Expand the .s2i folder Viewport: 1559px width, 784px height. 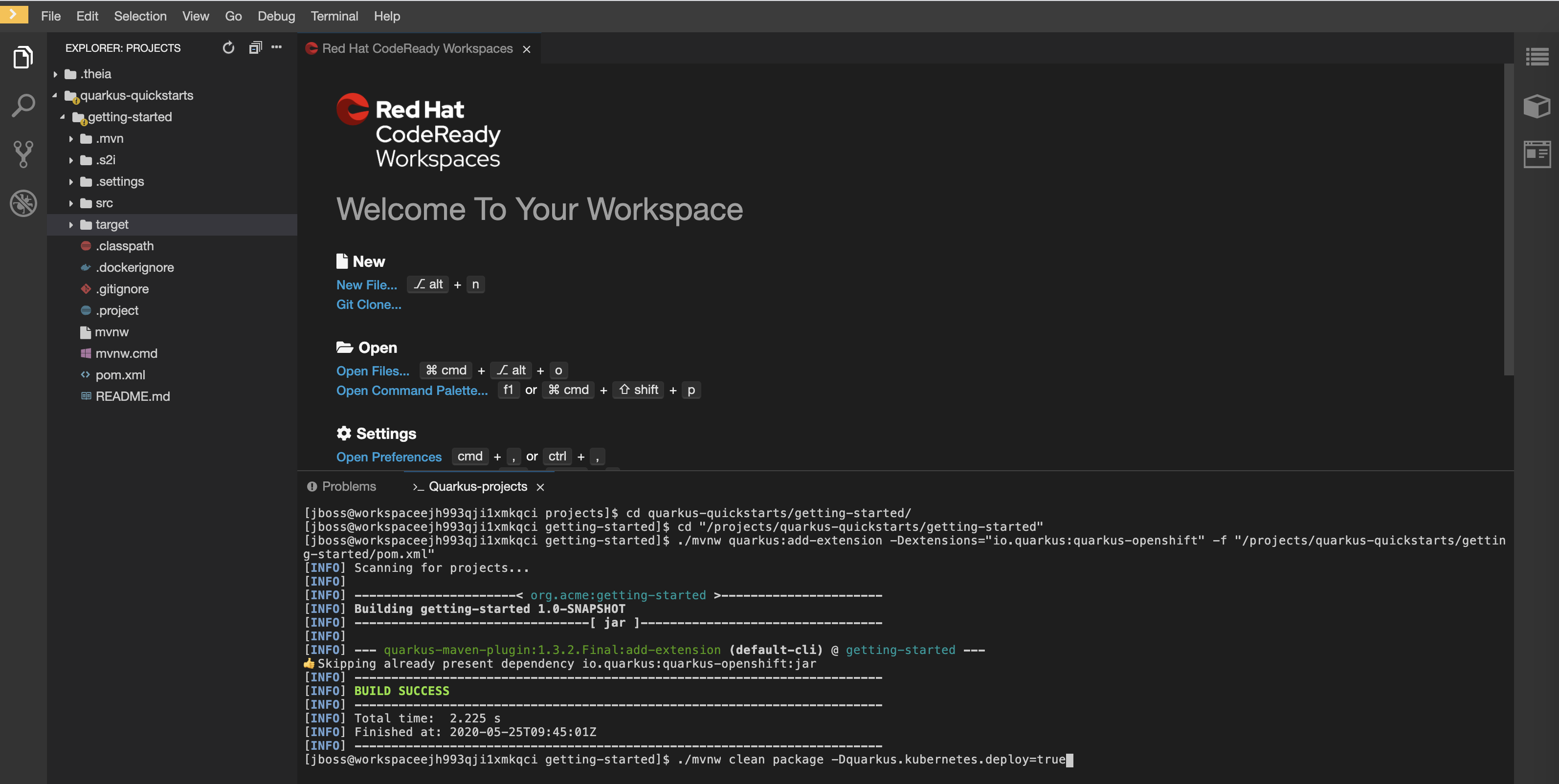pos(71,160)
